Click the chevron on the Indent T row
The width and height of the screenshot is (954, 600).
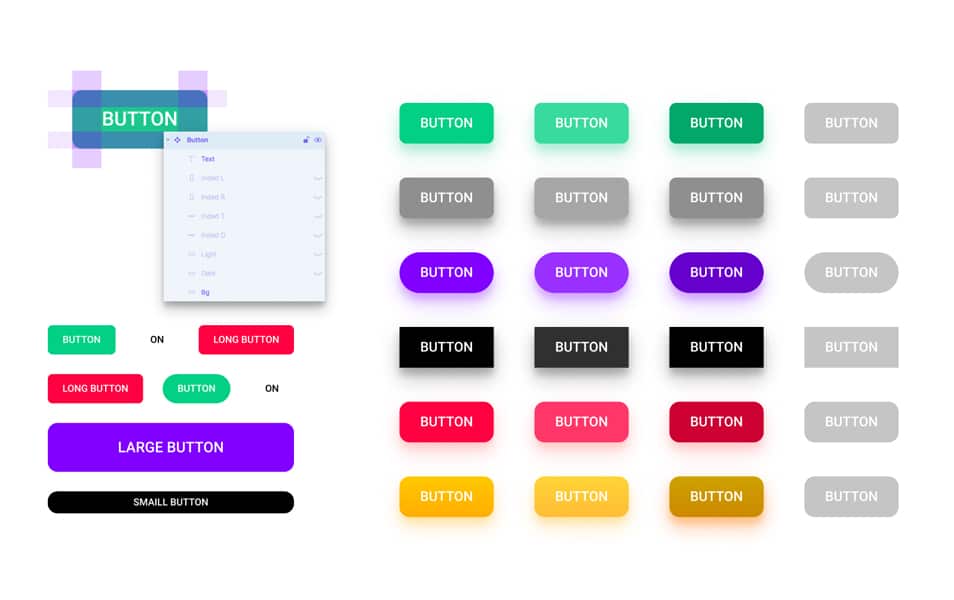(317, 215)
